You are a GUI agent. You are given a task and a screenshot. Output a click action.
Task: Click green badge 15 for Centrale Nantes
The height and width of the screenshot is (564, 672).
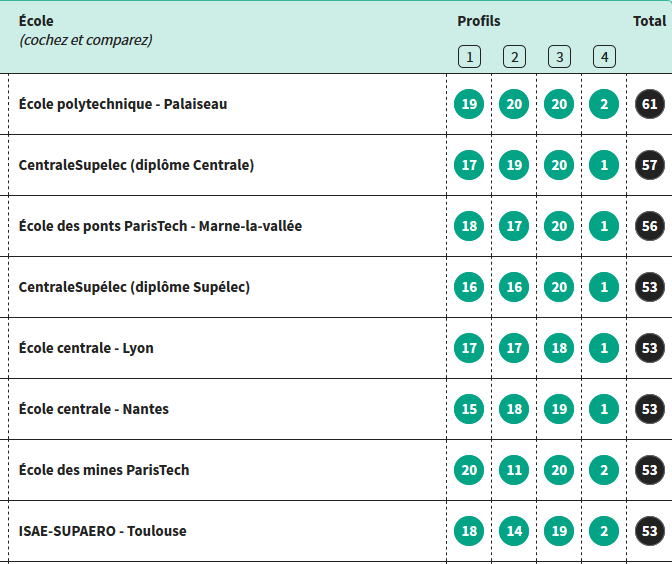click(469, 409)
